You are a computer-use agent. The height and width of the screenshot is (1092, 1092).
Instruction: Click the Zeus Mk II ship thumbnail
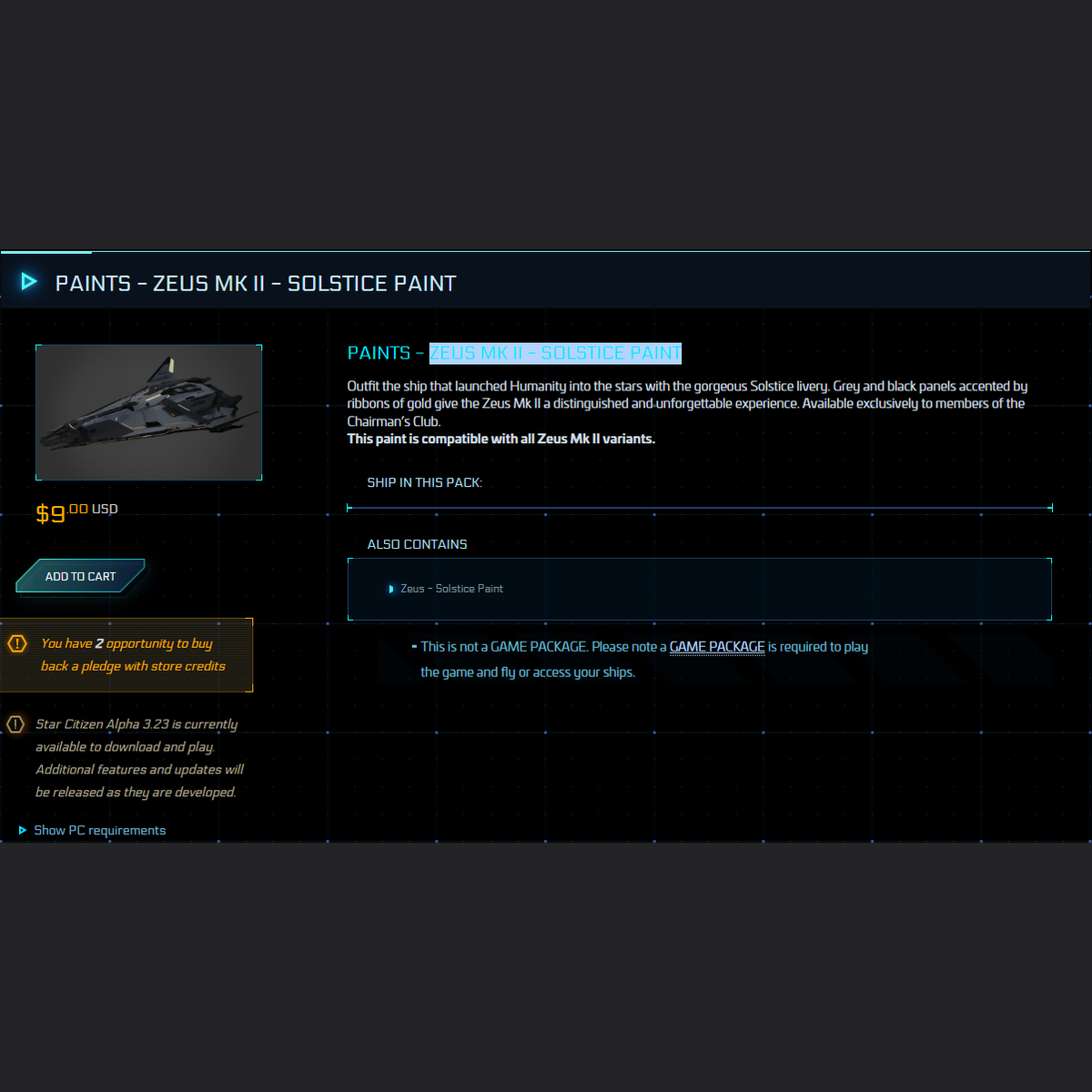click(x=148, y=412)
